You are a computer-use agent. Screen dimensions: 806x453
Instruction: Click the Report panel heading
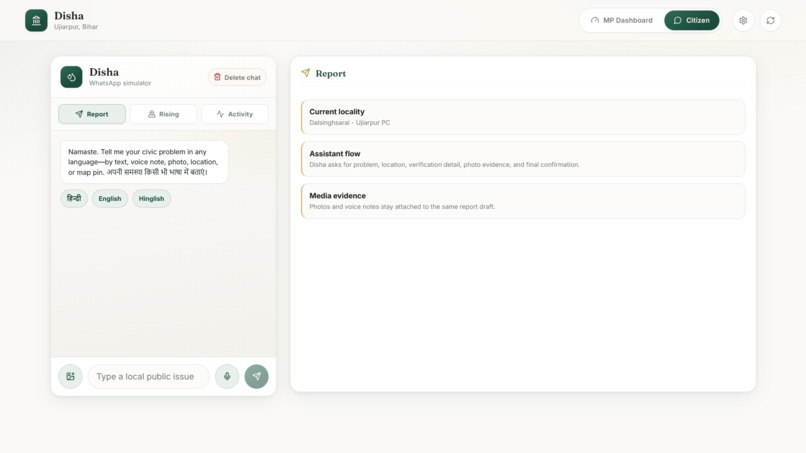click(x=331, y=74)
